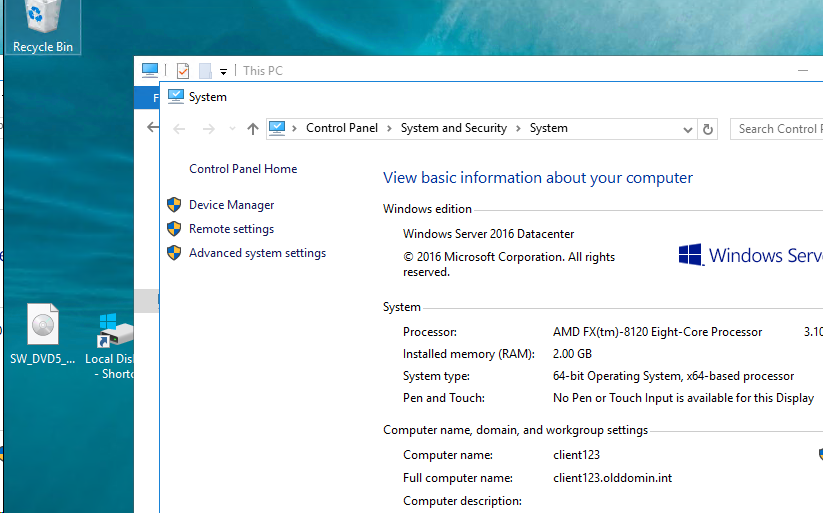Go to Control Panel Home
Viewport: 823px width, 513px height.
(x=243, y=169)
